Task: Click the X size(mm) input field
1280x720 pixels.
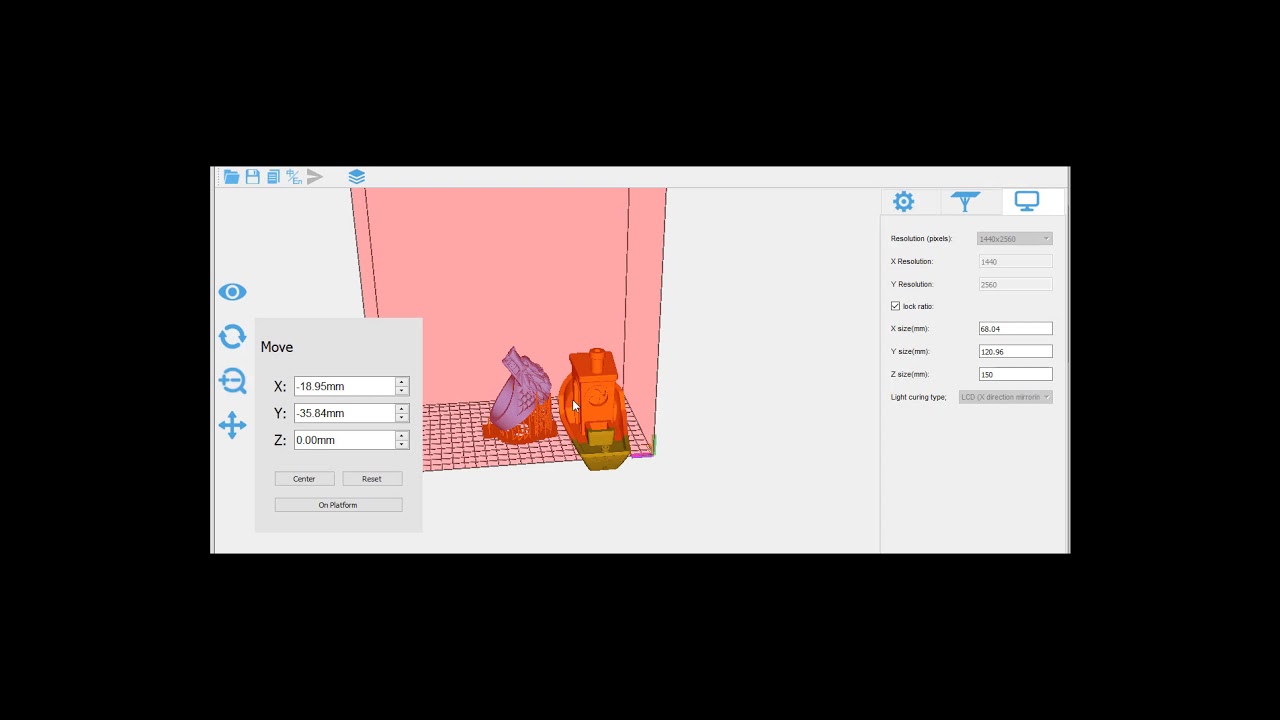Action: coord(1015,329)
